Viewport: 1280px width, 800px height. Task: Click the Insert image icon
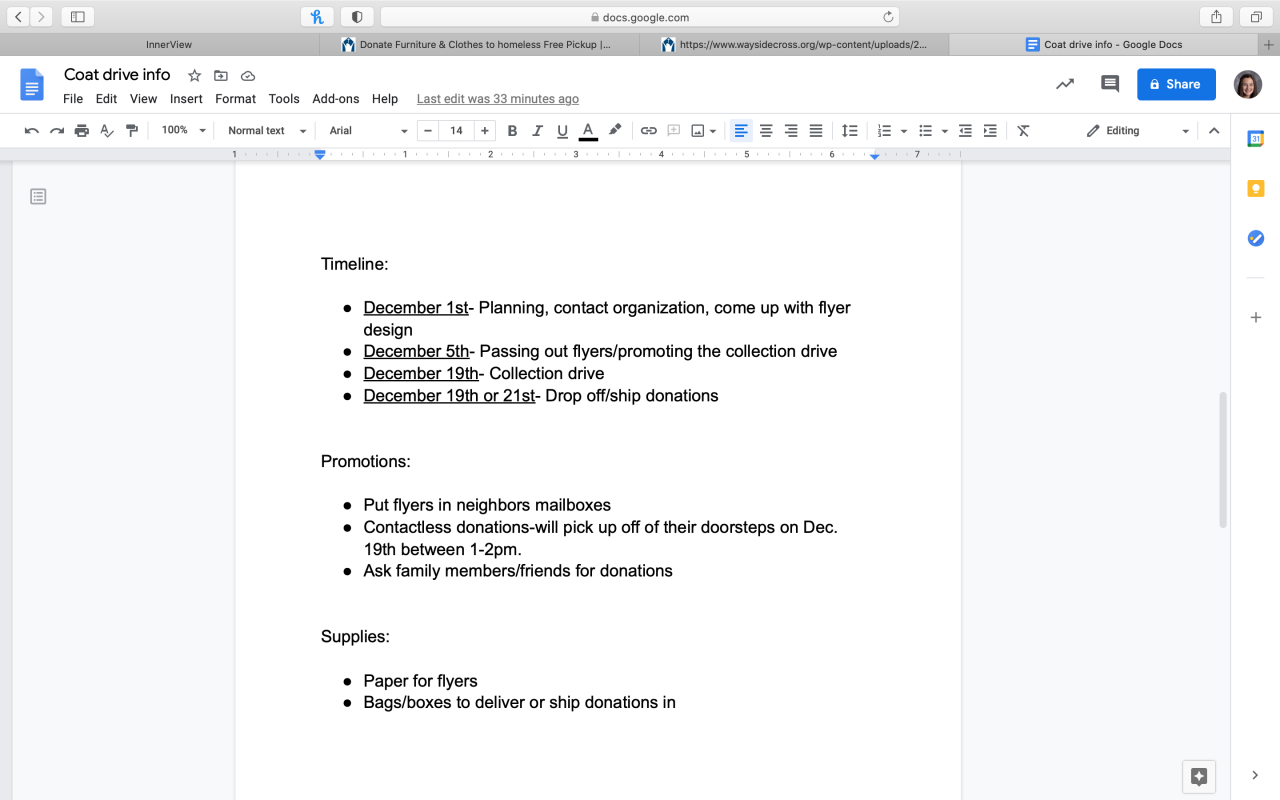[x=698, y=131]
